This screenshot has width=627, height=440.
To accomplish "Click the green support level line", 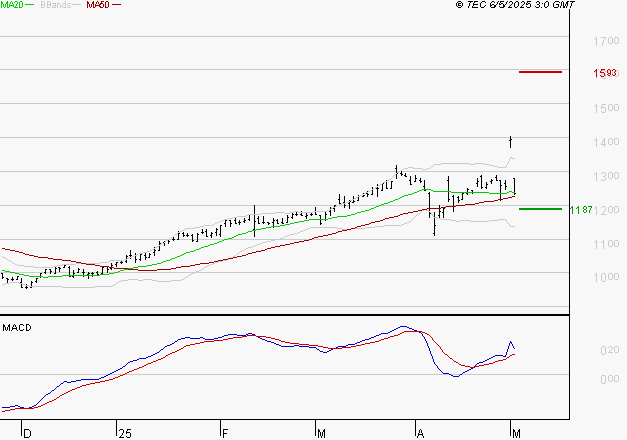I will point(540,209).
